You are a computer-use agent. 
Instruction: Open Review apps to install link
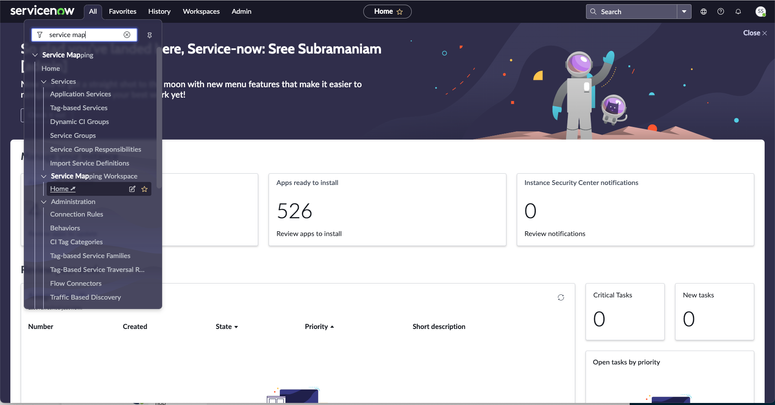(309, 233)
